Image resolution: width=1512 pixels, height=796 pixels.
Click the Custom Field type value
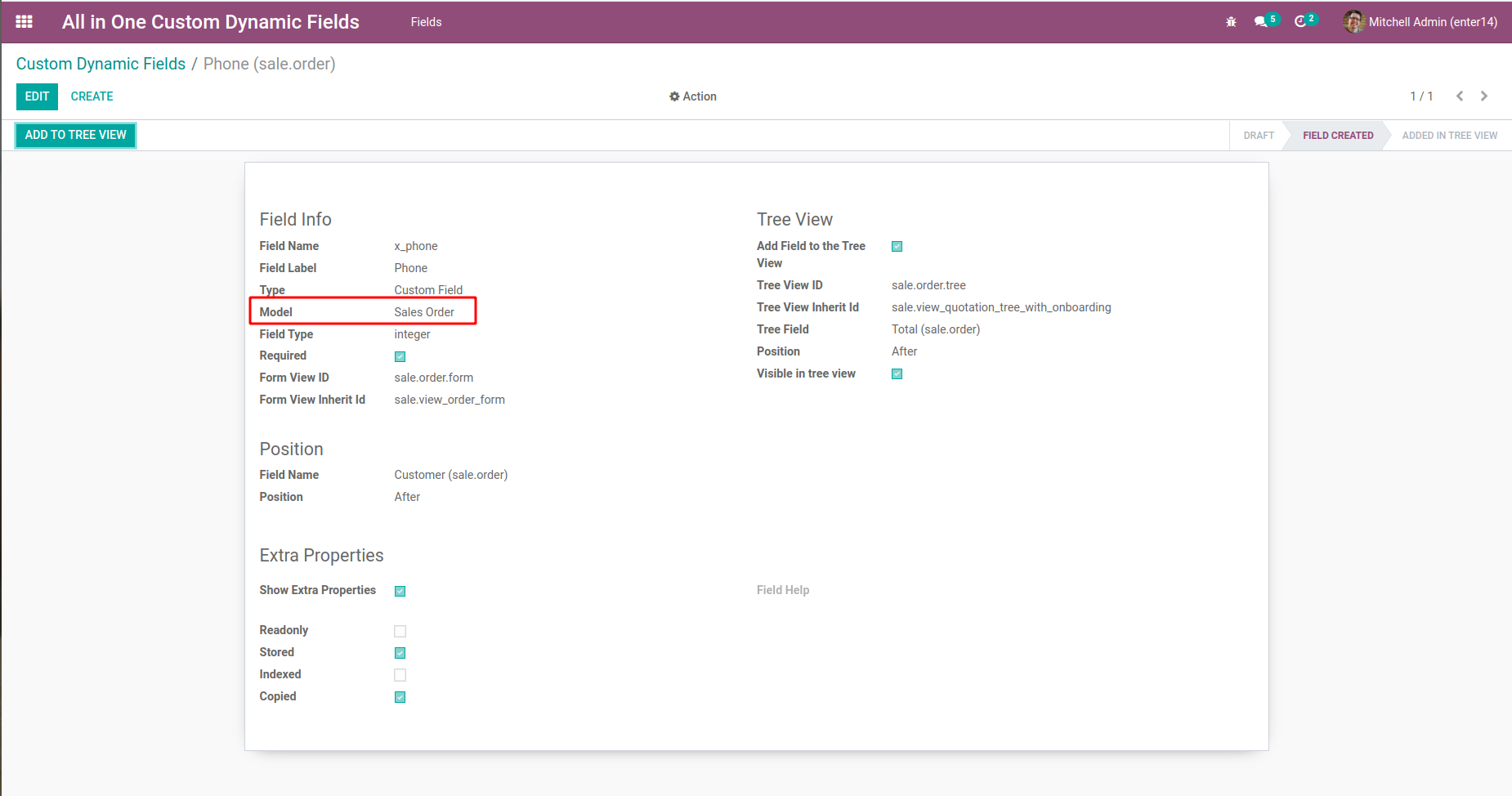pyautogui.click(x=428, y=290)
